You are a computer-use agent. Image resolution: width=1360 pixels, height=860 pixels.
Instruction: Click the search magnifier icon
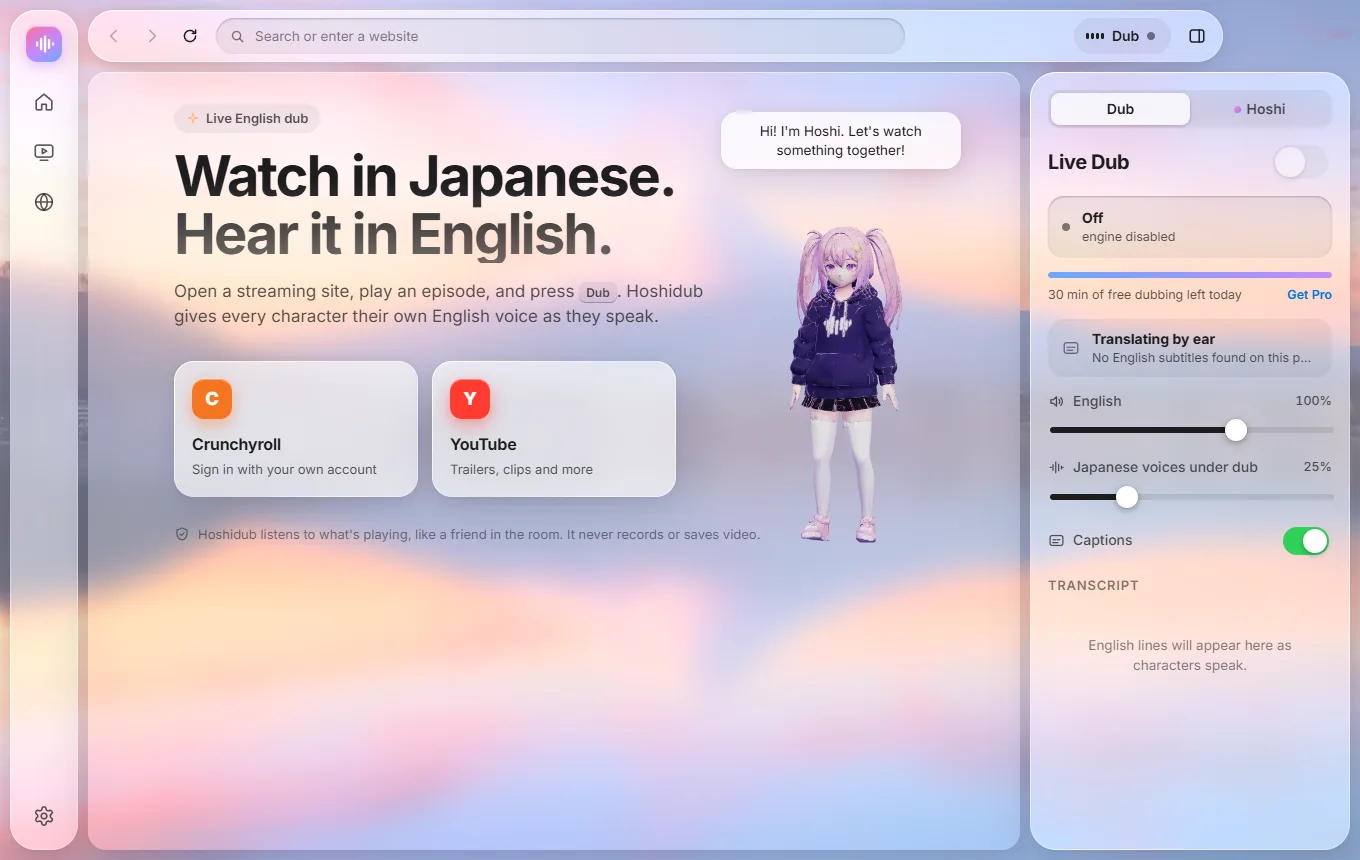click(238, 36)
